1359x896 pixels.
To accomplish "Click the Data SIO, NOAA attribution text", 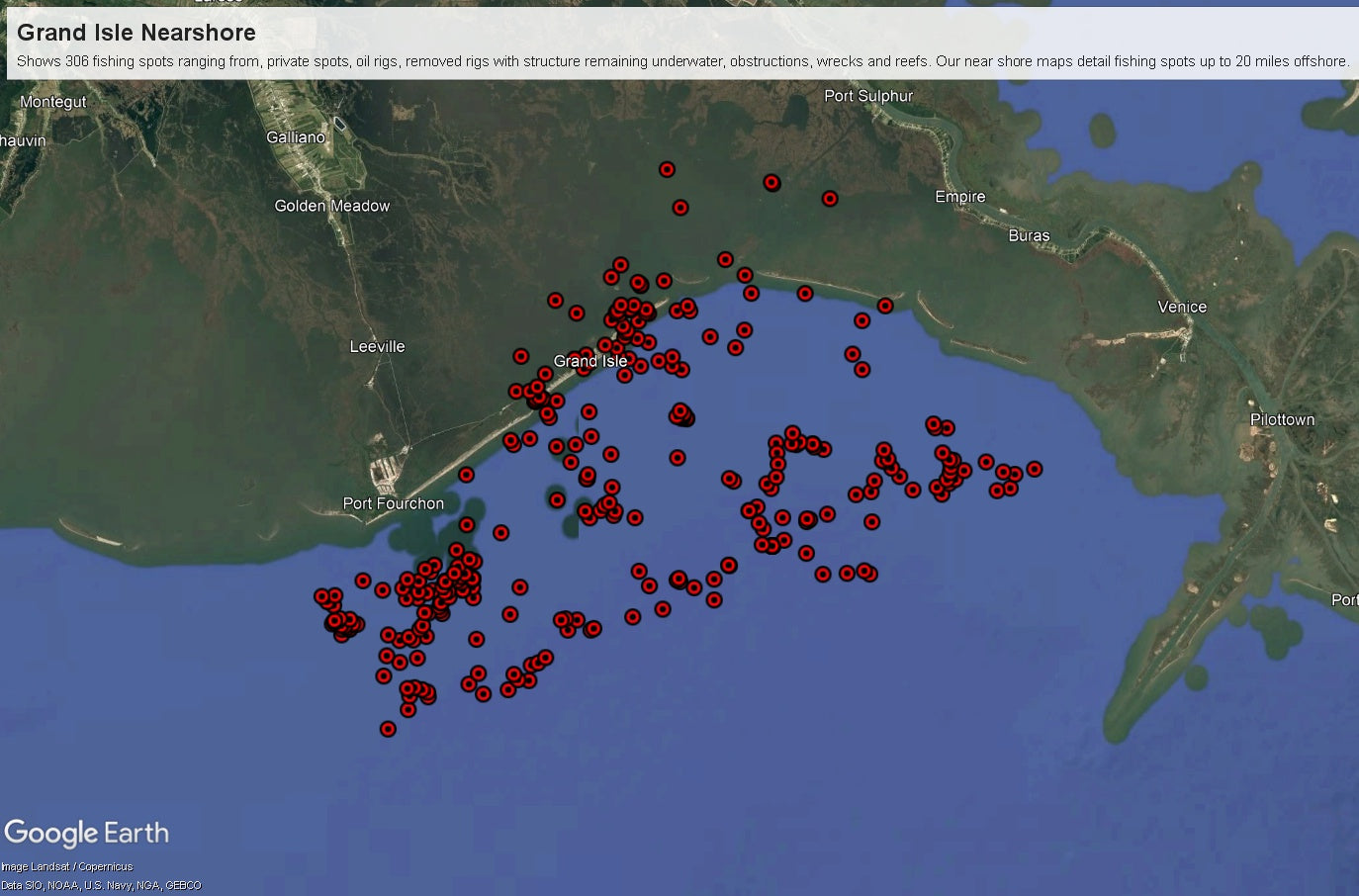I will pyautogui.click(x=101, y=885).
